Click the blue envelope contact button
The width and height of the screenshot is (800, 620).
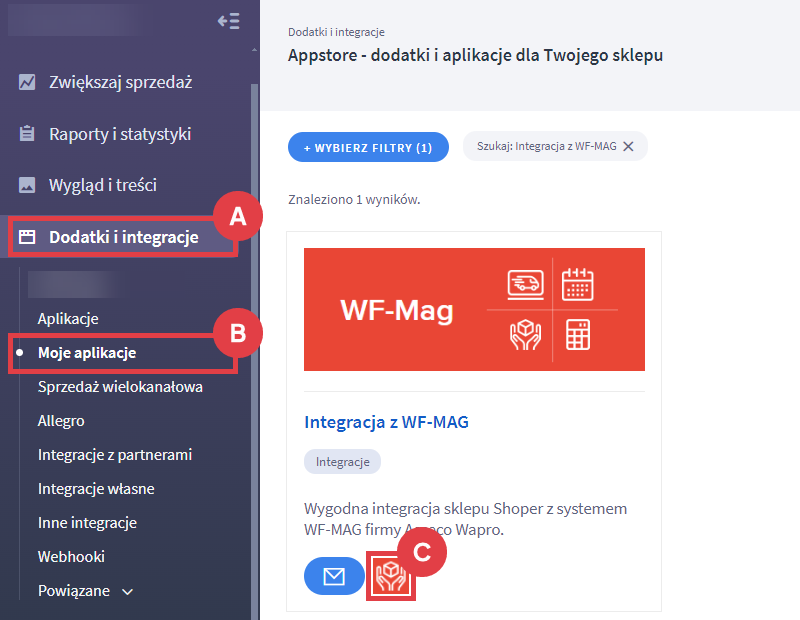coord(334,577)
